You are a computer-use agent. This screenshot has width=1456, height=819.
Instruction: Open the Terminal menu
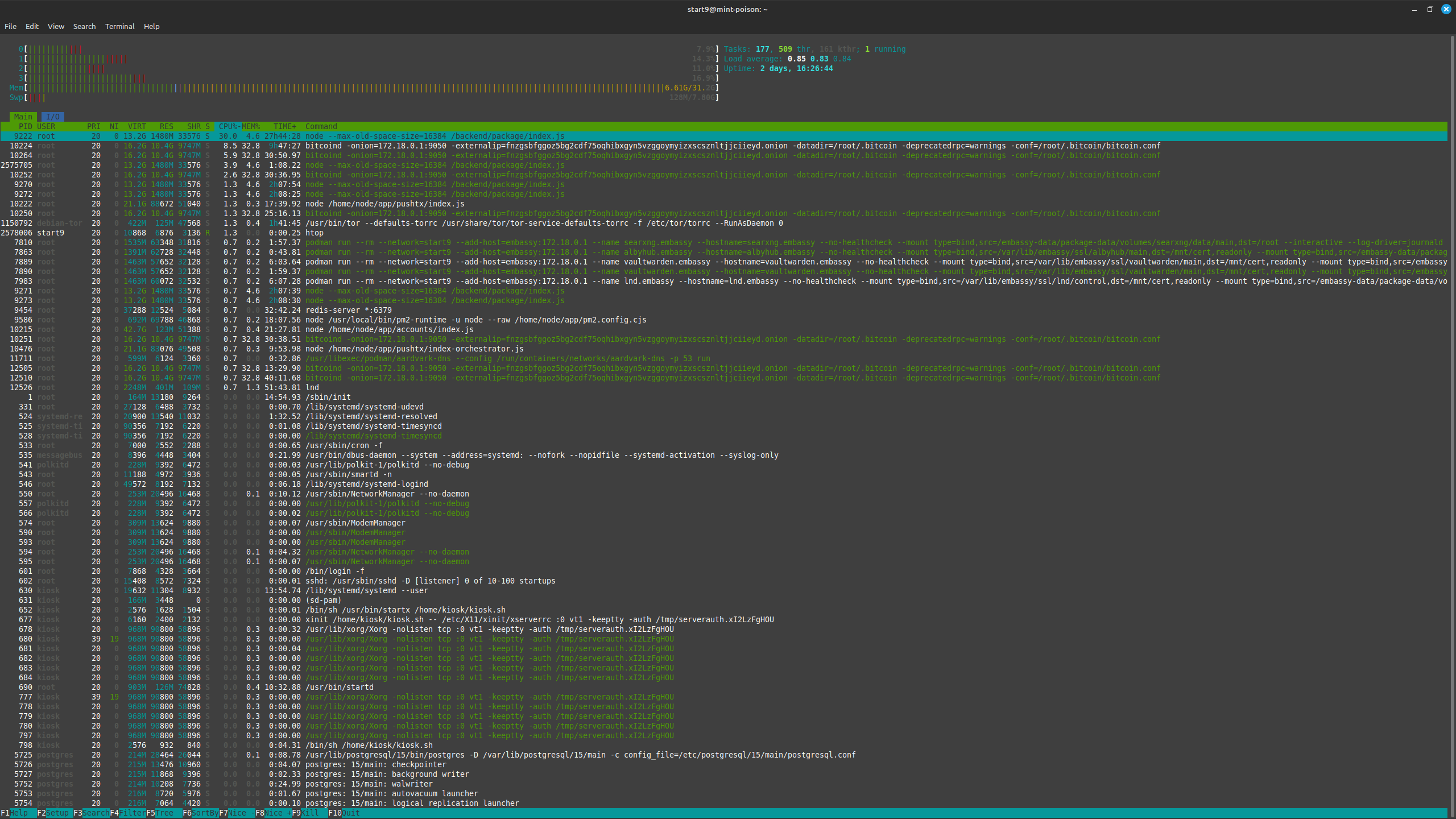[x=119, y=26]
